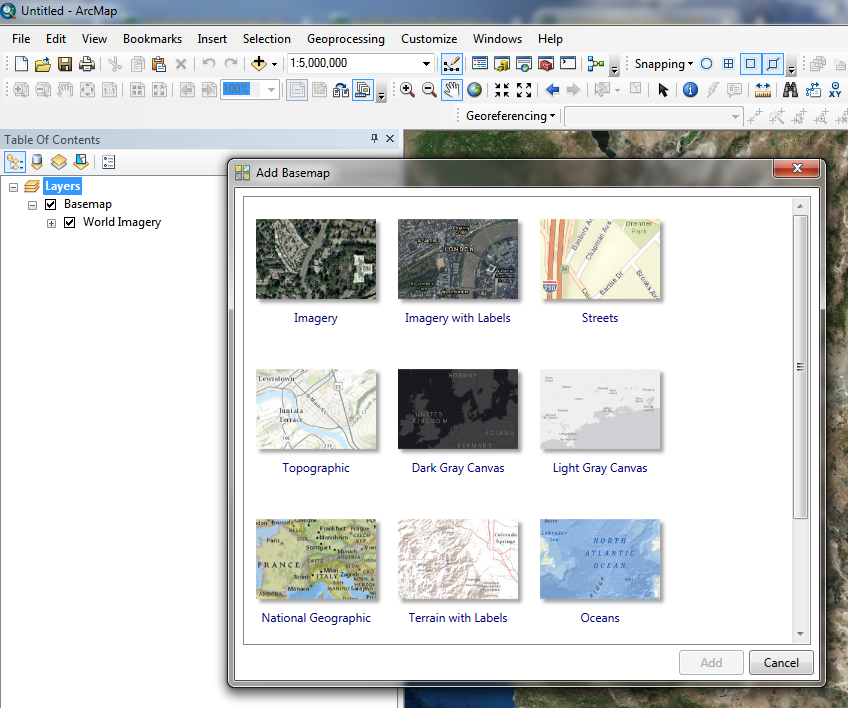Image resolution: width=848 pixels, height=708 pixels.
Task: Open the Bookmarks menu
Action: pyautogui.click(x=153, y=39)
